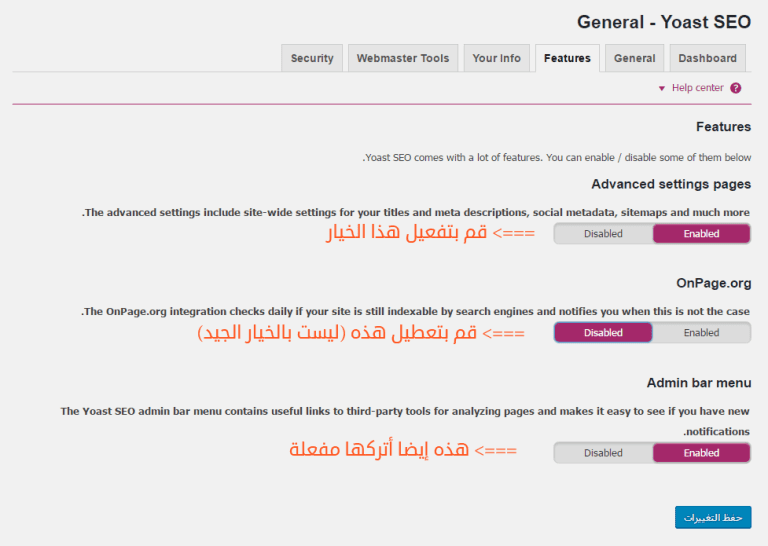This screenshot has width=768, height=546.
Task: Set Admin bar menu to Enabled
Action: coord(701,453)
